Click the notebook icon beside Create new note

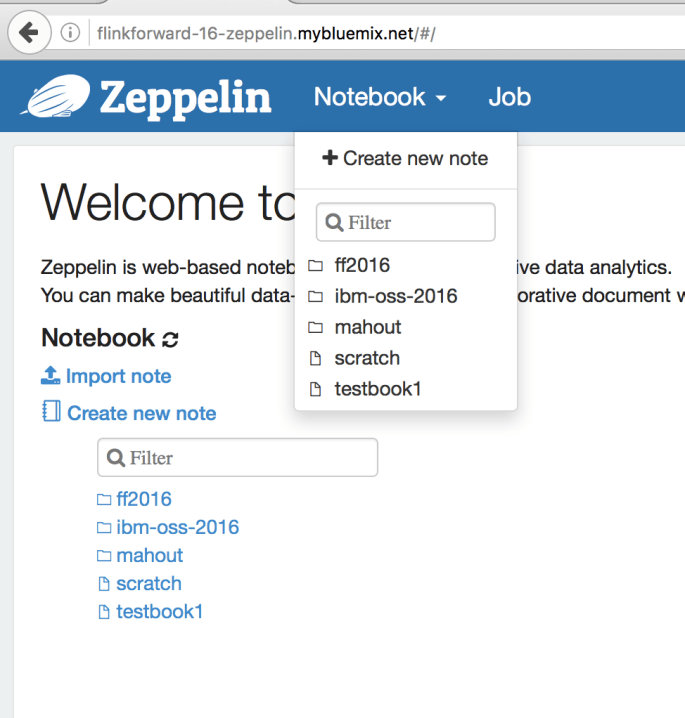pos(51,411)
